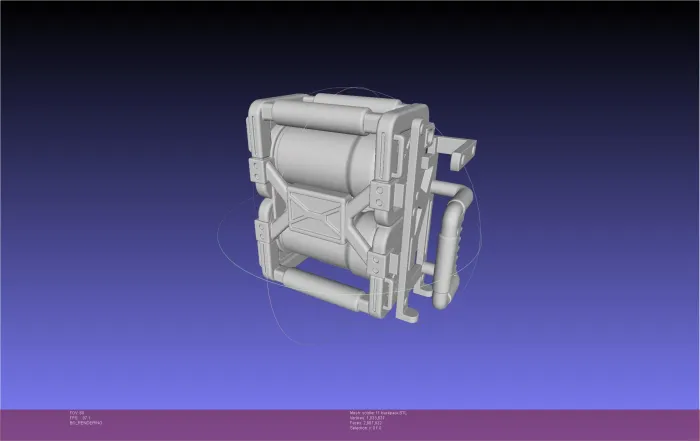Screen dimensions: 700x441
Task: Click the BO_RENDERING label in the status bar
Action: (x=86, y=423)
